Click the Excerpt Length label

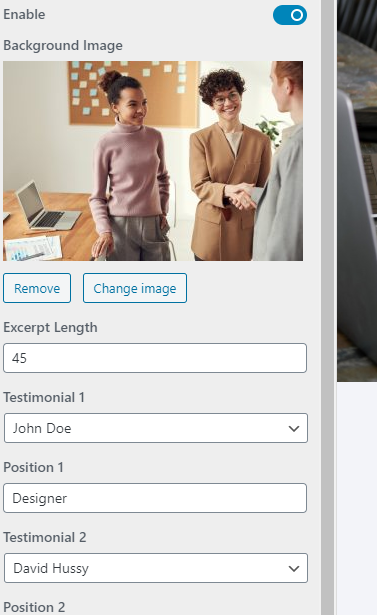click(50, 328)
